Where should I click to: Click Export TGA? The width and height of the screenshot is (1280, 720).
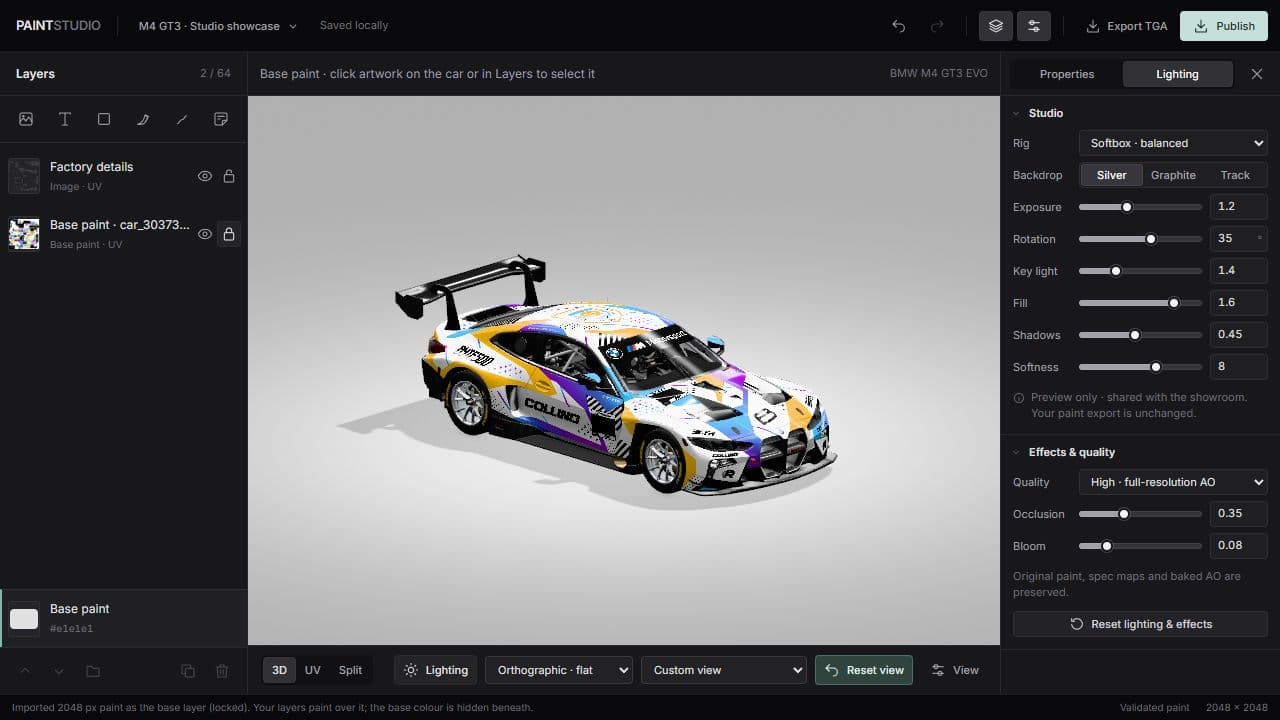1126,26
